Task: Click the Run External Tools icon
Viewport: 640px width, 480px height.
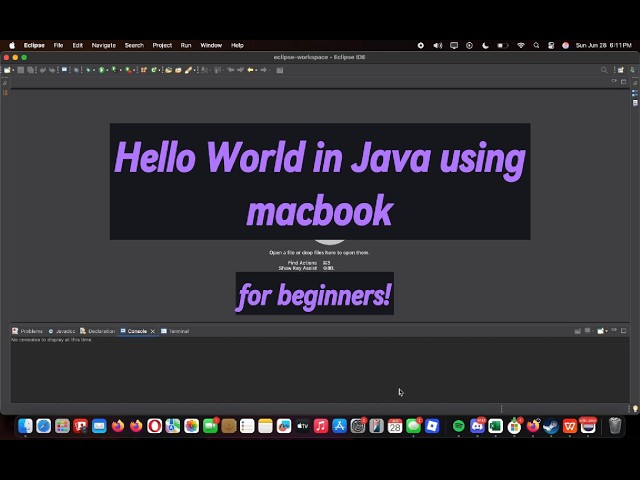Action: [x=128, y=70]
